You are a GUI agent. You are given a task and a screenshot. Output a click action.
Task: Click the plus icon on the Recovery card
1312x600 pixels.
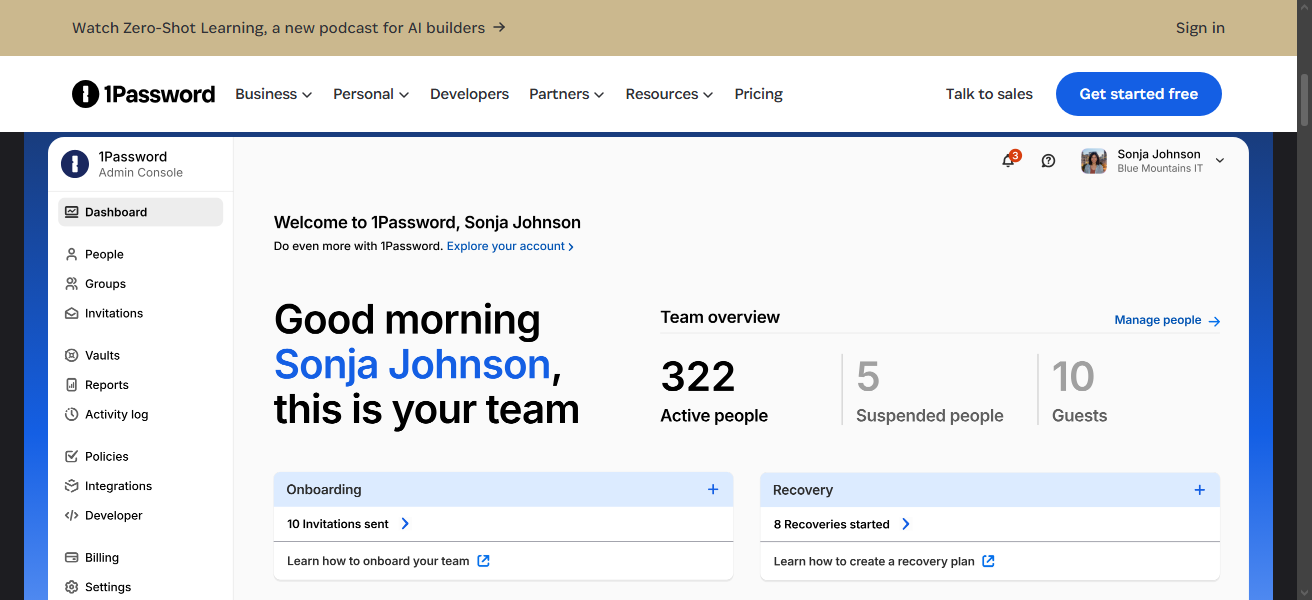pos(1200,490)
